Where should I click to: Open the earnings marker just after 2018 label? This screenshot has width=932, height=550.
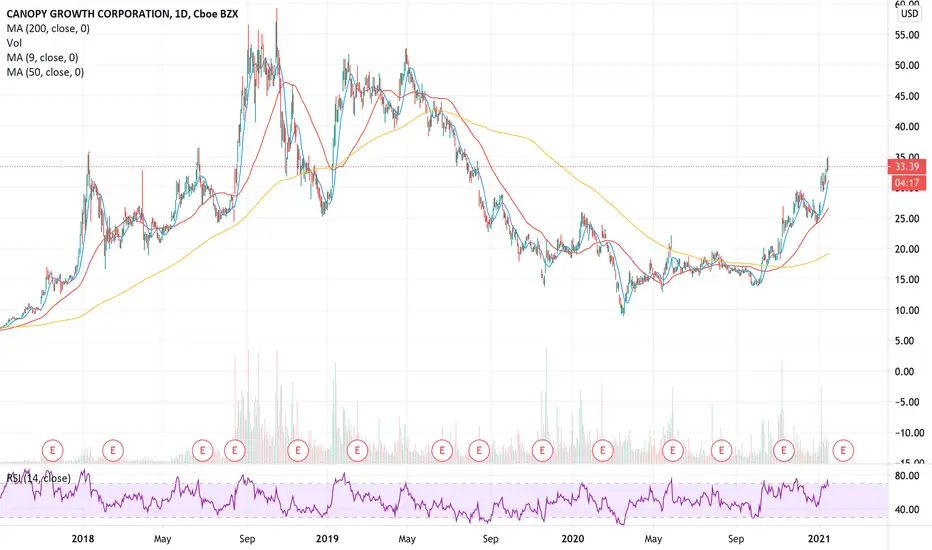coord(113,451)
